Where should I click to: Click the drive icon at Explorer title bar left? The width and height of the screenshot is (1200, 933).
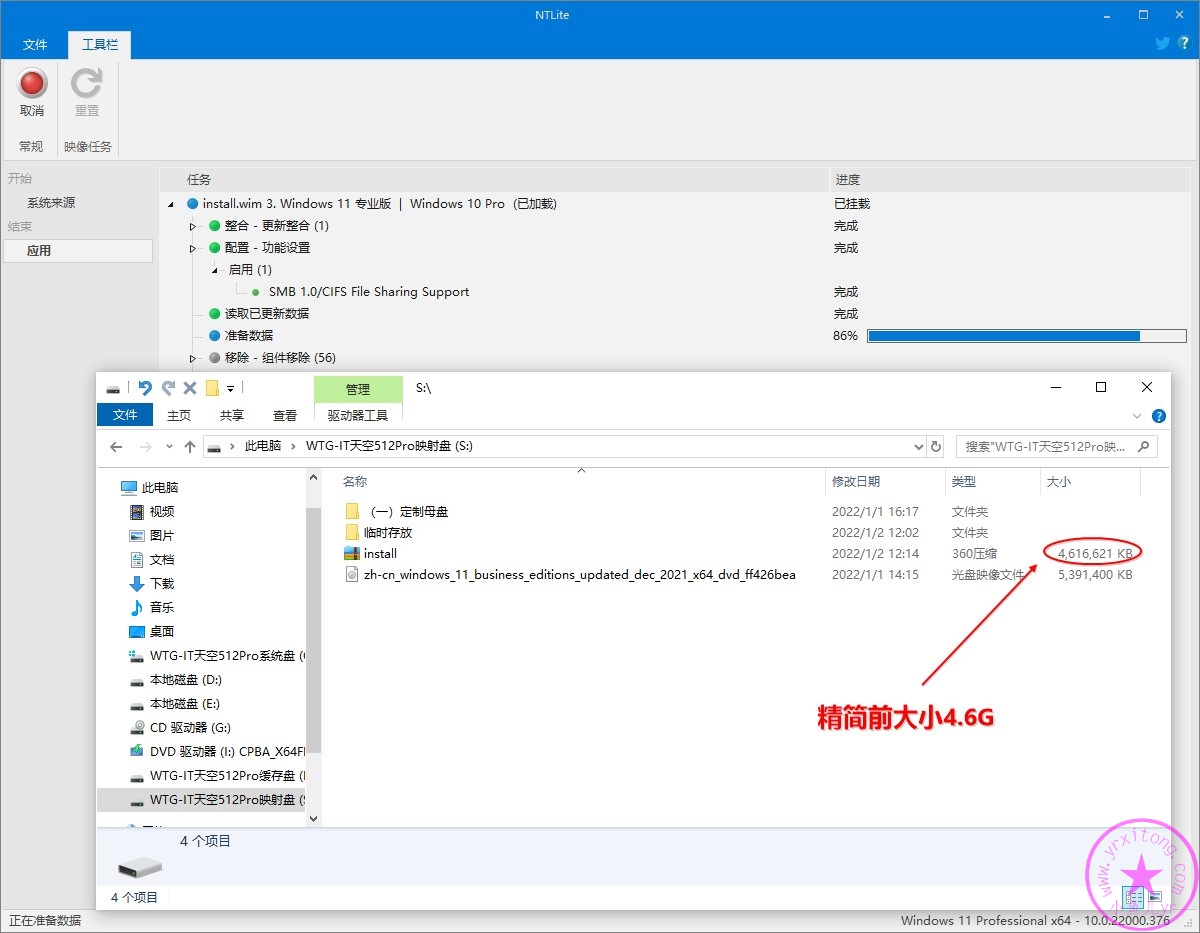pos(114,388)
